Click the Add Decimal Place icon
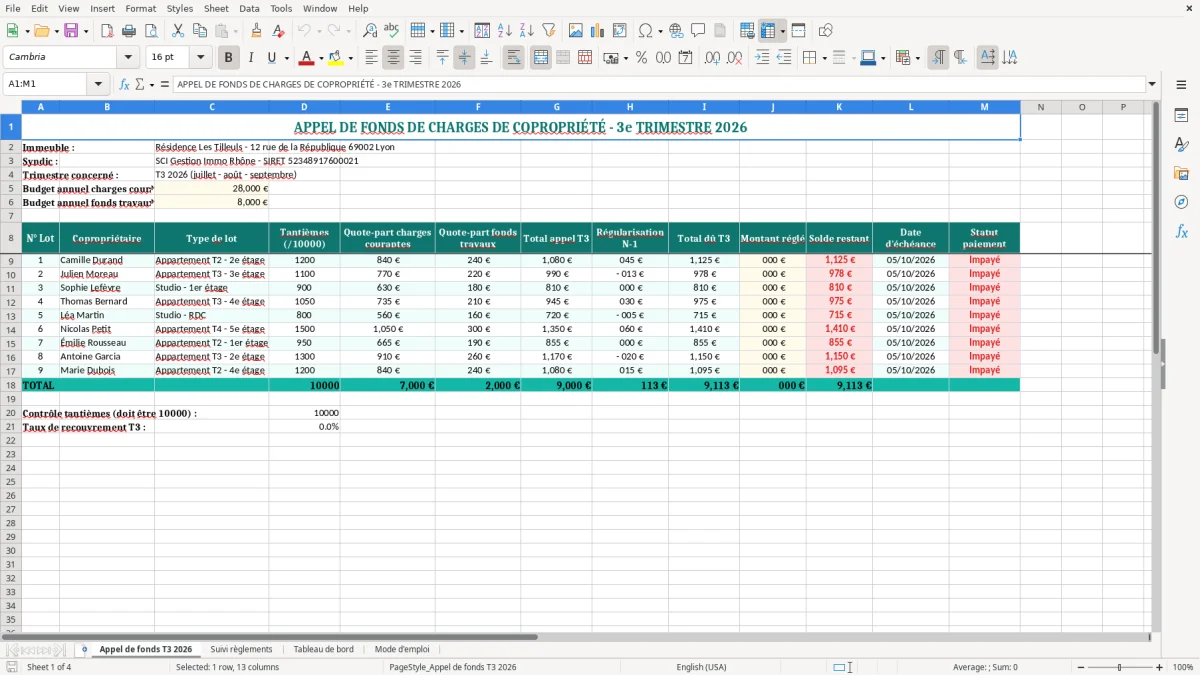Screen dimensions: 1200x675 click(x=713, y=58)
